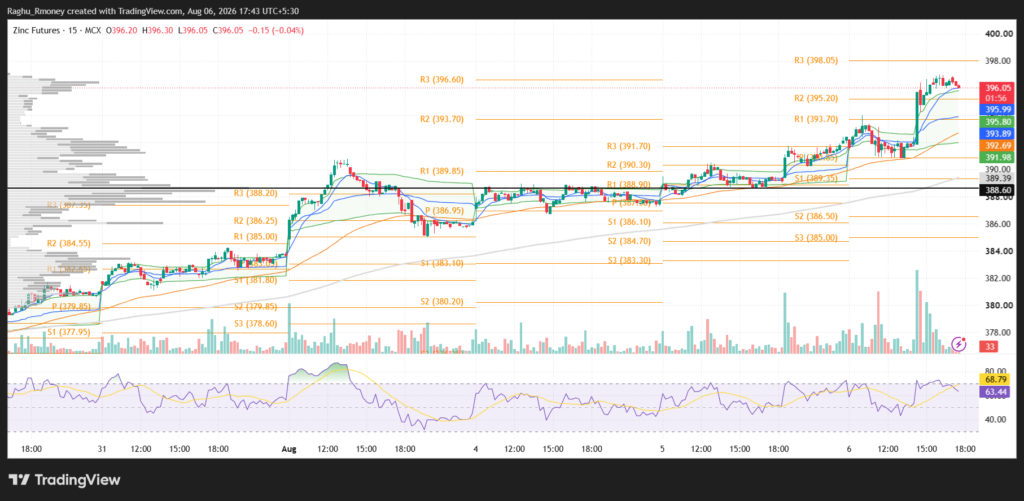Click the R3 (391.70) pivot label
Image resolution: width=1024 pixels, height=501 pixels.
[629, 146]
